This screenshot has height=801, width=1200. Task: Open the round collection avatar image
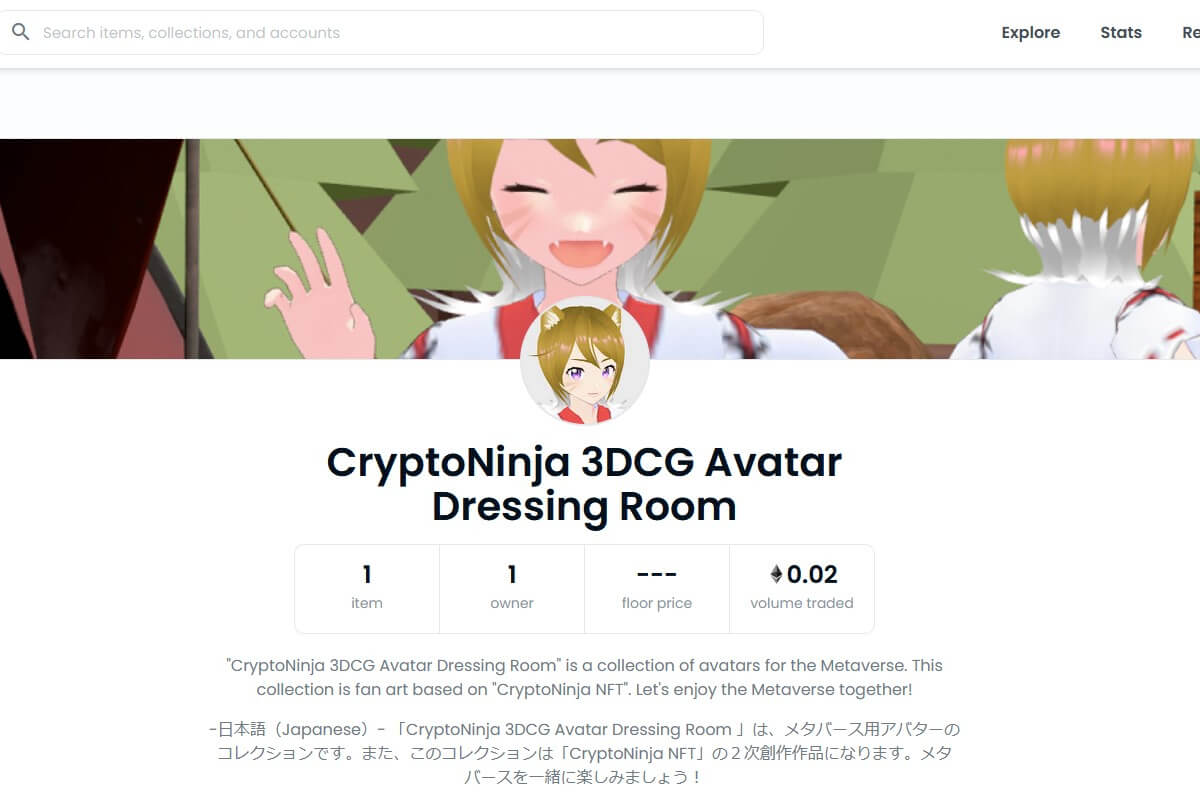point(585,361)
